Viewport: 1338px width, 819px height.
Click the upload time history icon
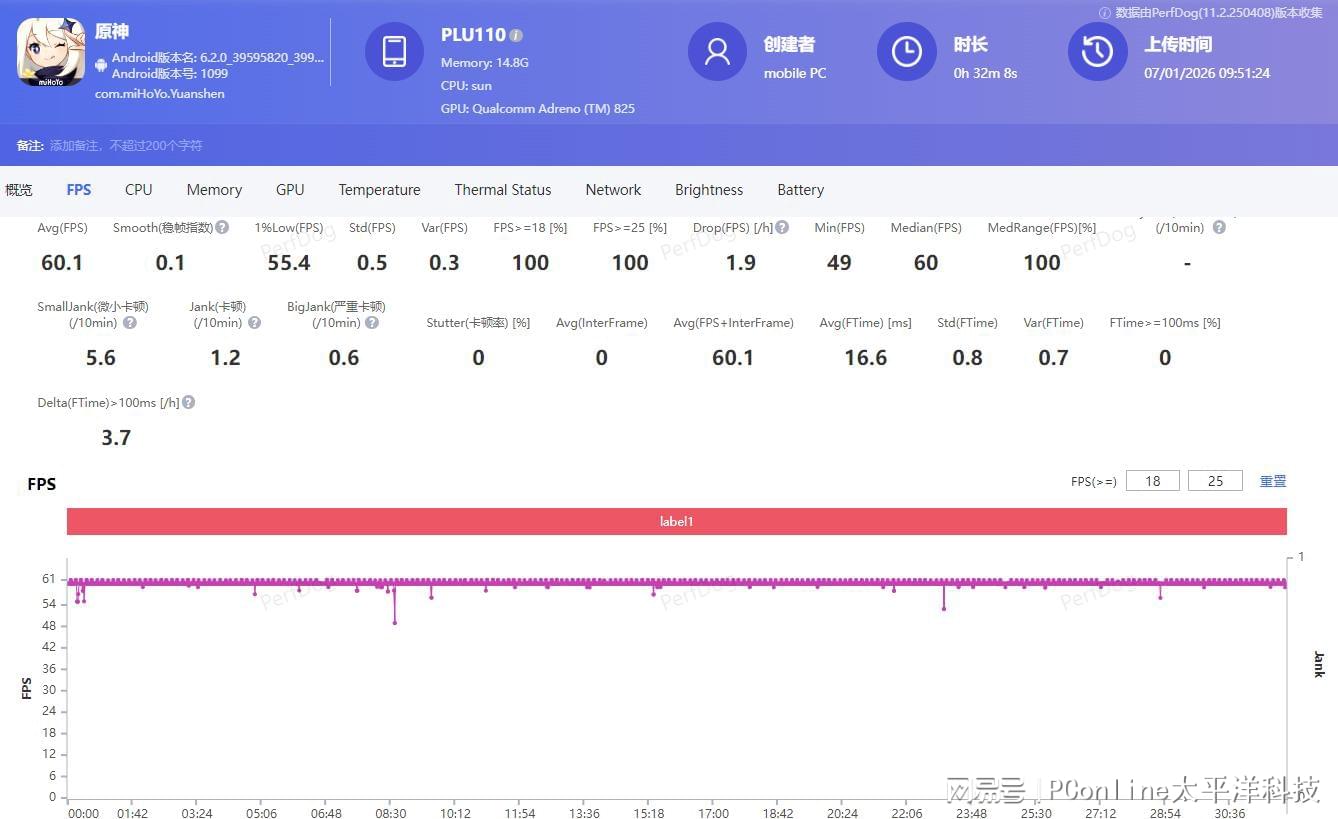tap(1097, 52)
